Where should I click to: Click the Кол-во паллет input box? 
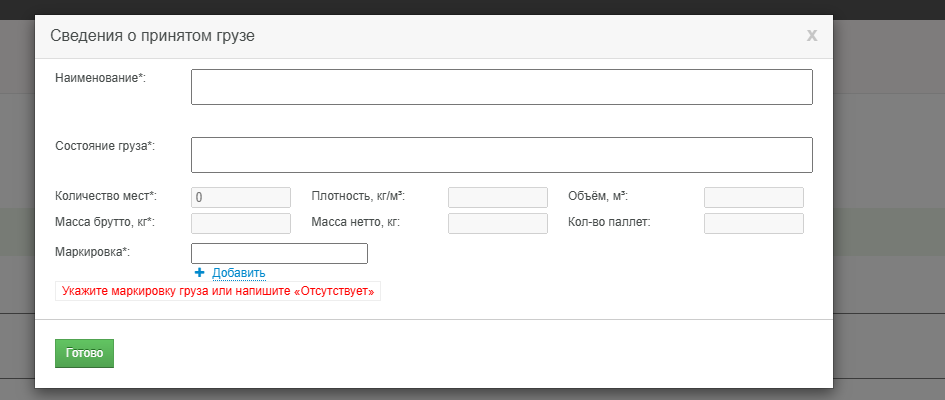coord(753,223)
